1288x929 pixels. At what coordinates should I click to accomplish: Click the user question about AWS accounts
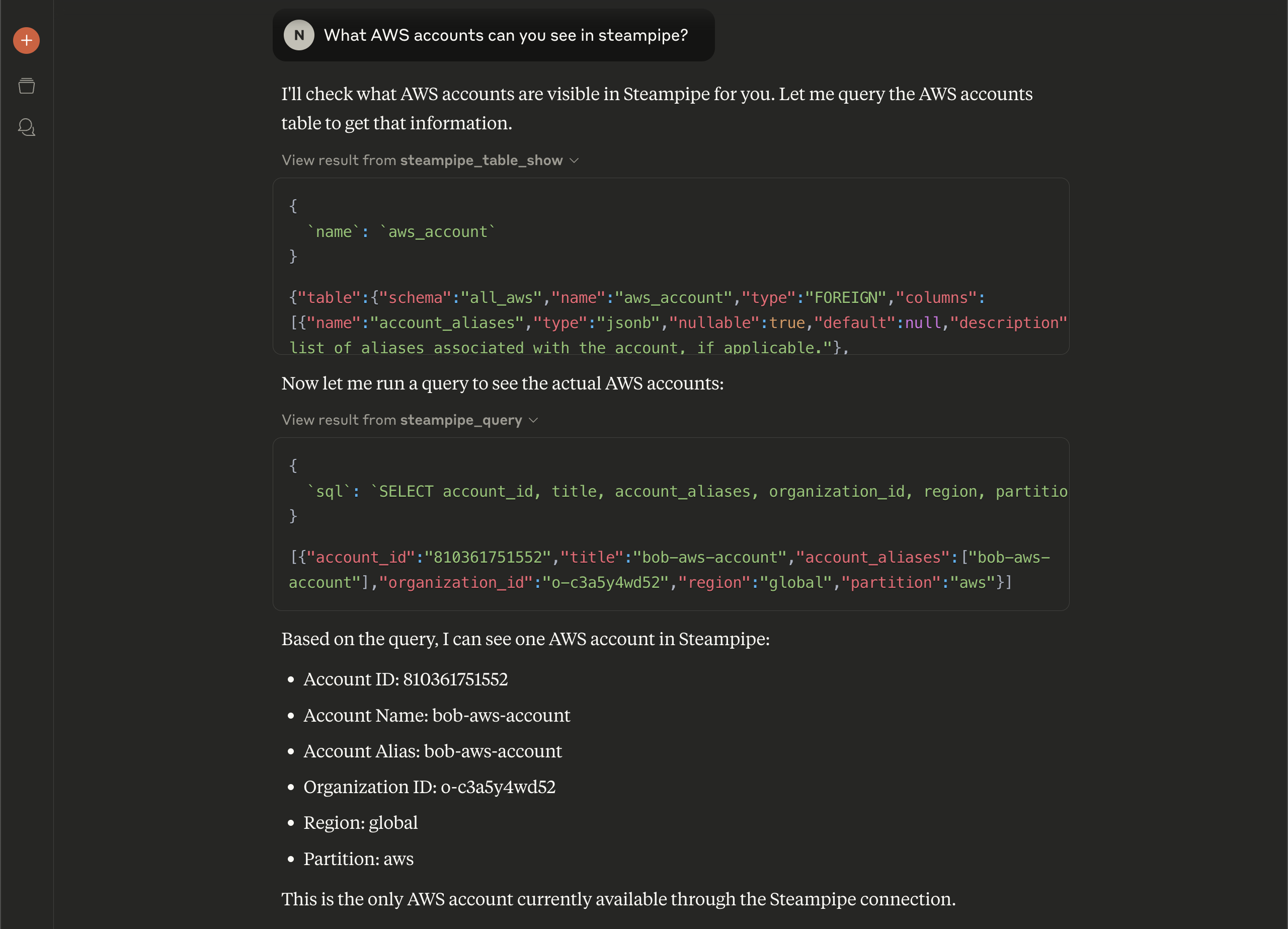tap(506, 35)
